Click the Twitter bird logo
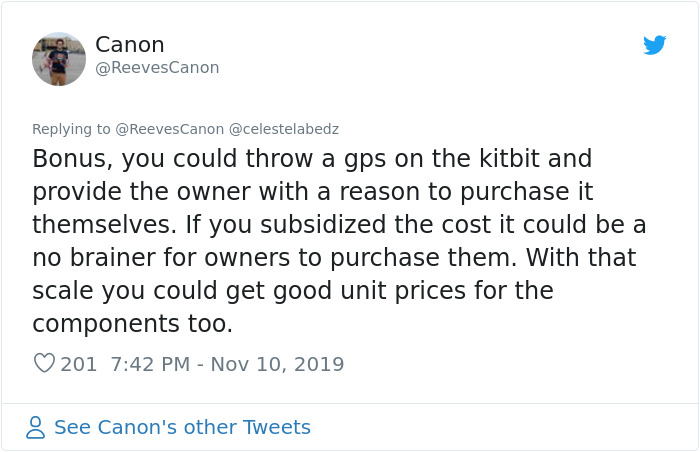The width and height of the screenshot is (700, 452). [654, 45]
